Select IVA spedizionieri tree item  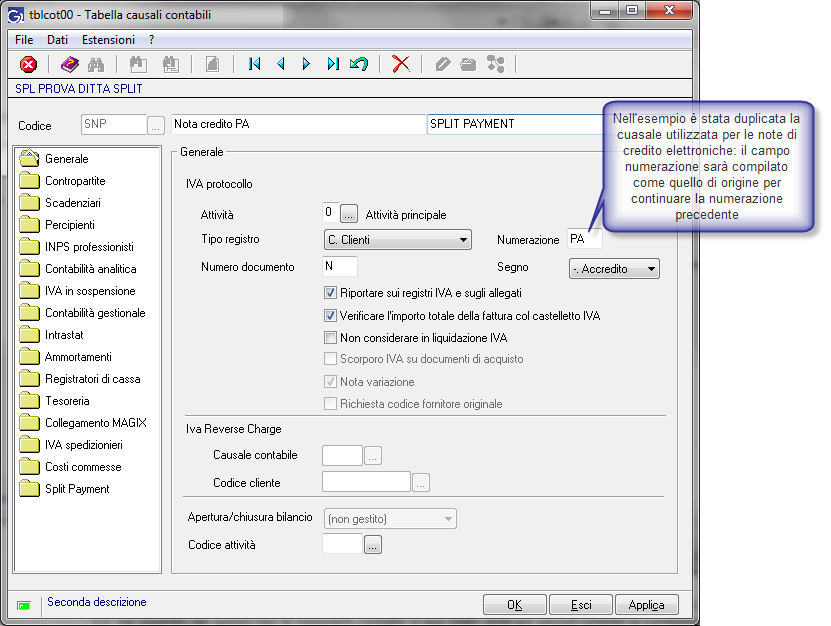pos(84,445)
